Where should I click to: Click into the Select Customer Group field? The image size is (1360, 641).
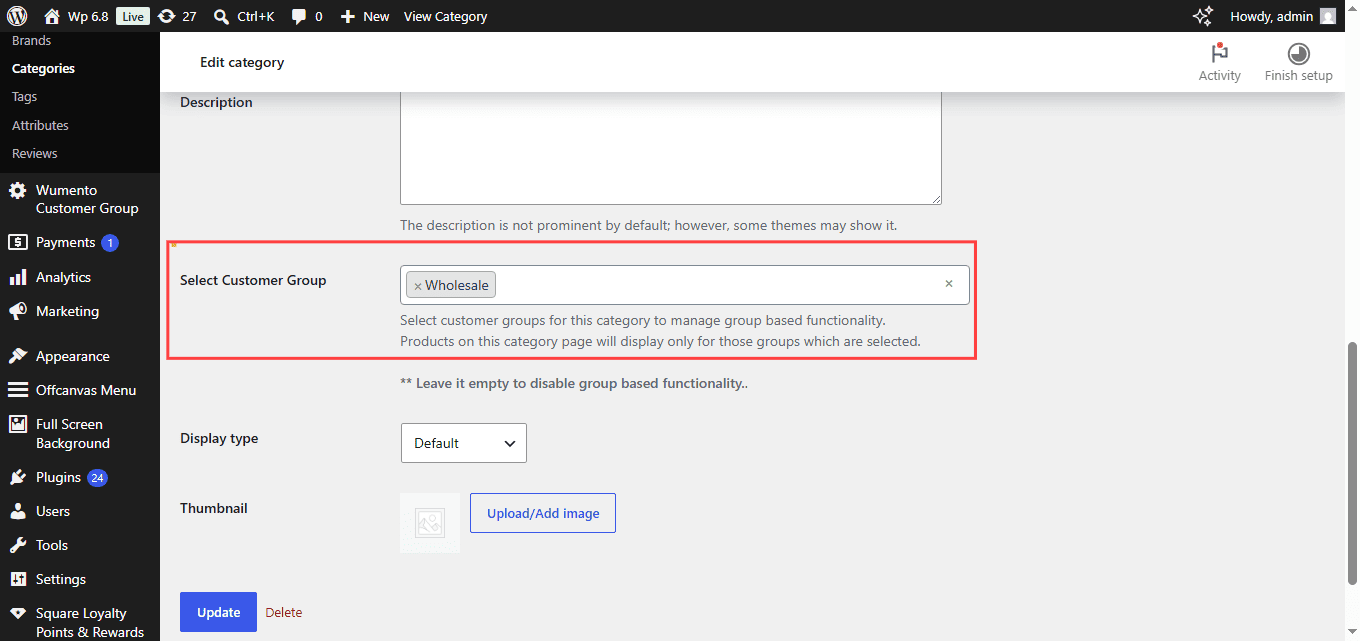pos(684,285)
